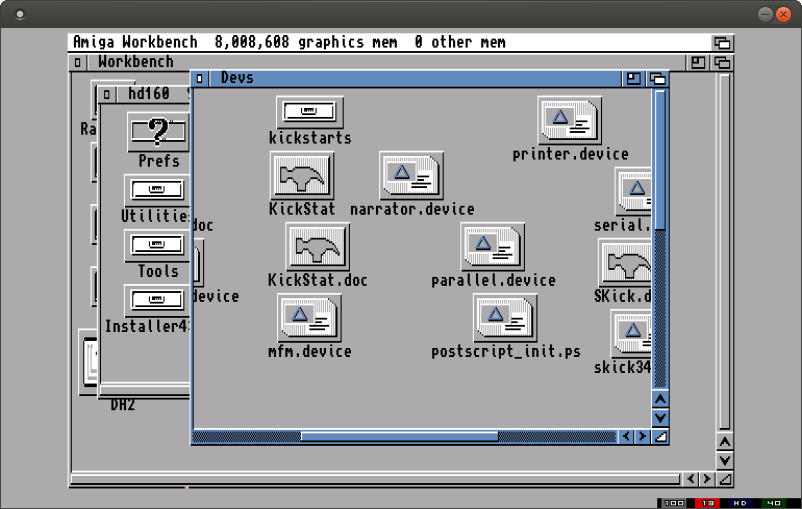This screenshot has height=509, width=802.
Task: Open the KickStat.doc icon
Action: (x=317, y=246)
